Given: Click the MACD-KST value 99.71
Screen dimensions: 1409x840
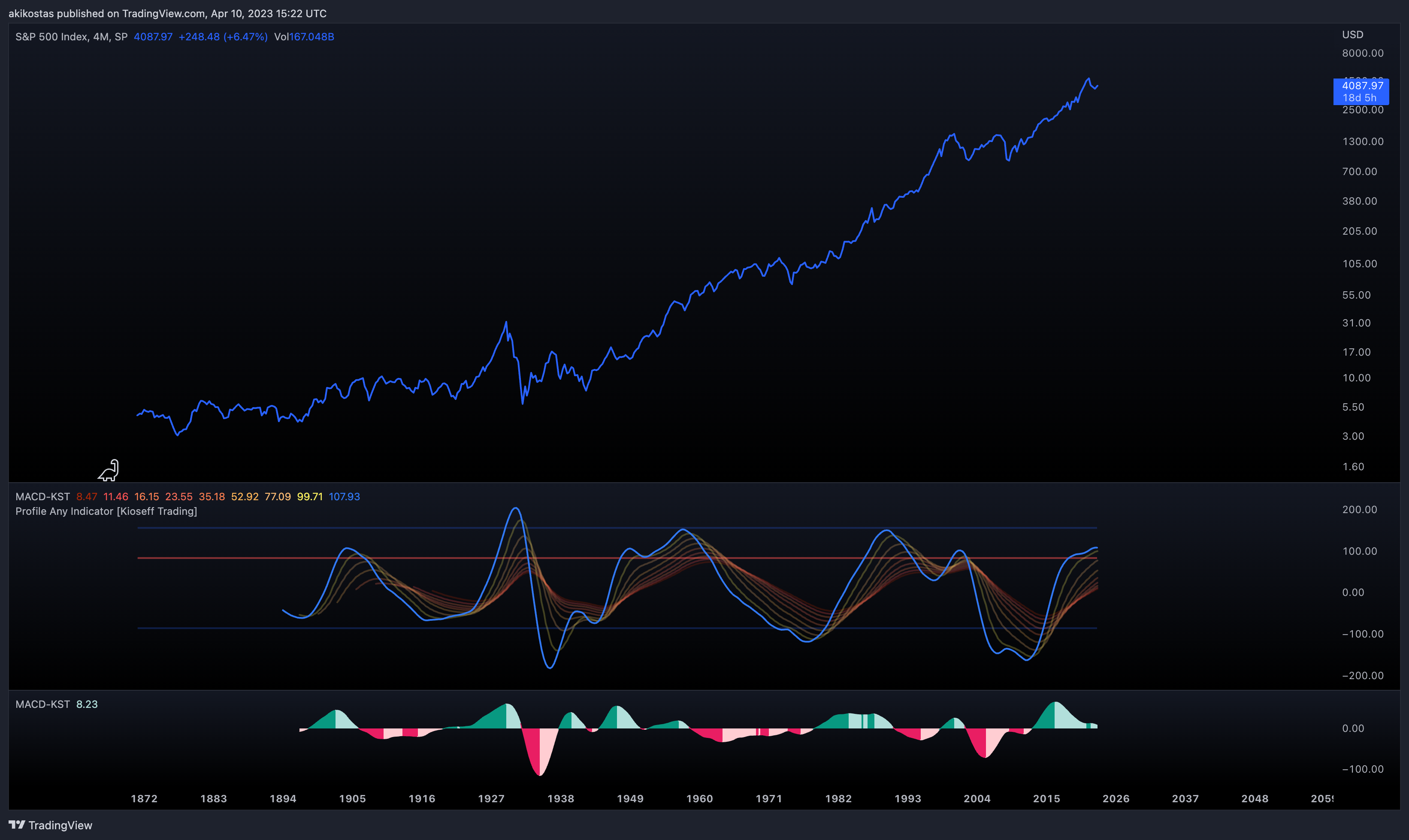Looking at the screenshot, I should point(310,496).
